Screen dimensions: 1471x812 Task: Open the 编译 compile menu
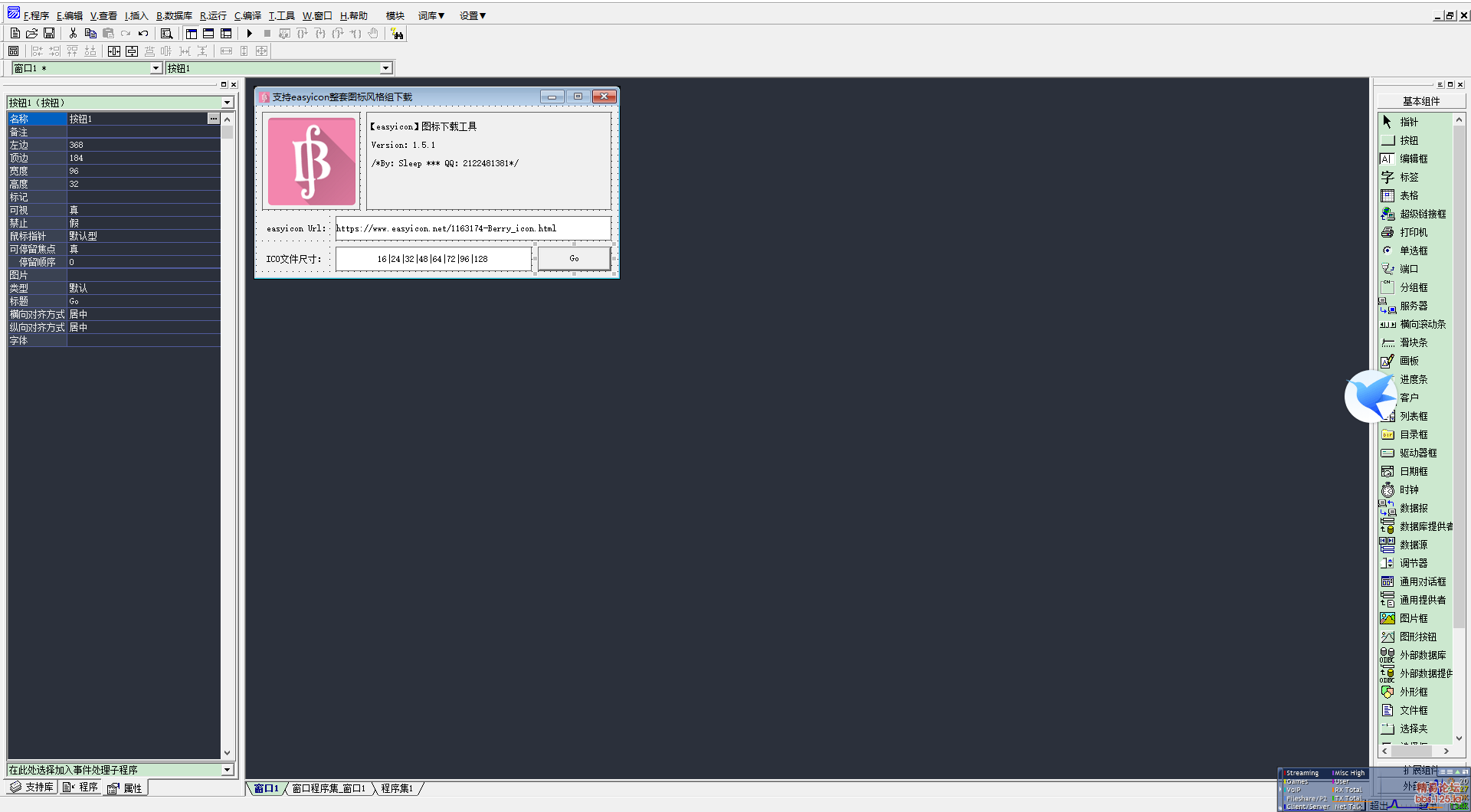point(247,15)
